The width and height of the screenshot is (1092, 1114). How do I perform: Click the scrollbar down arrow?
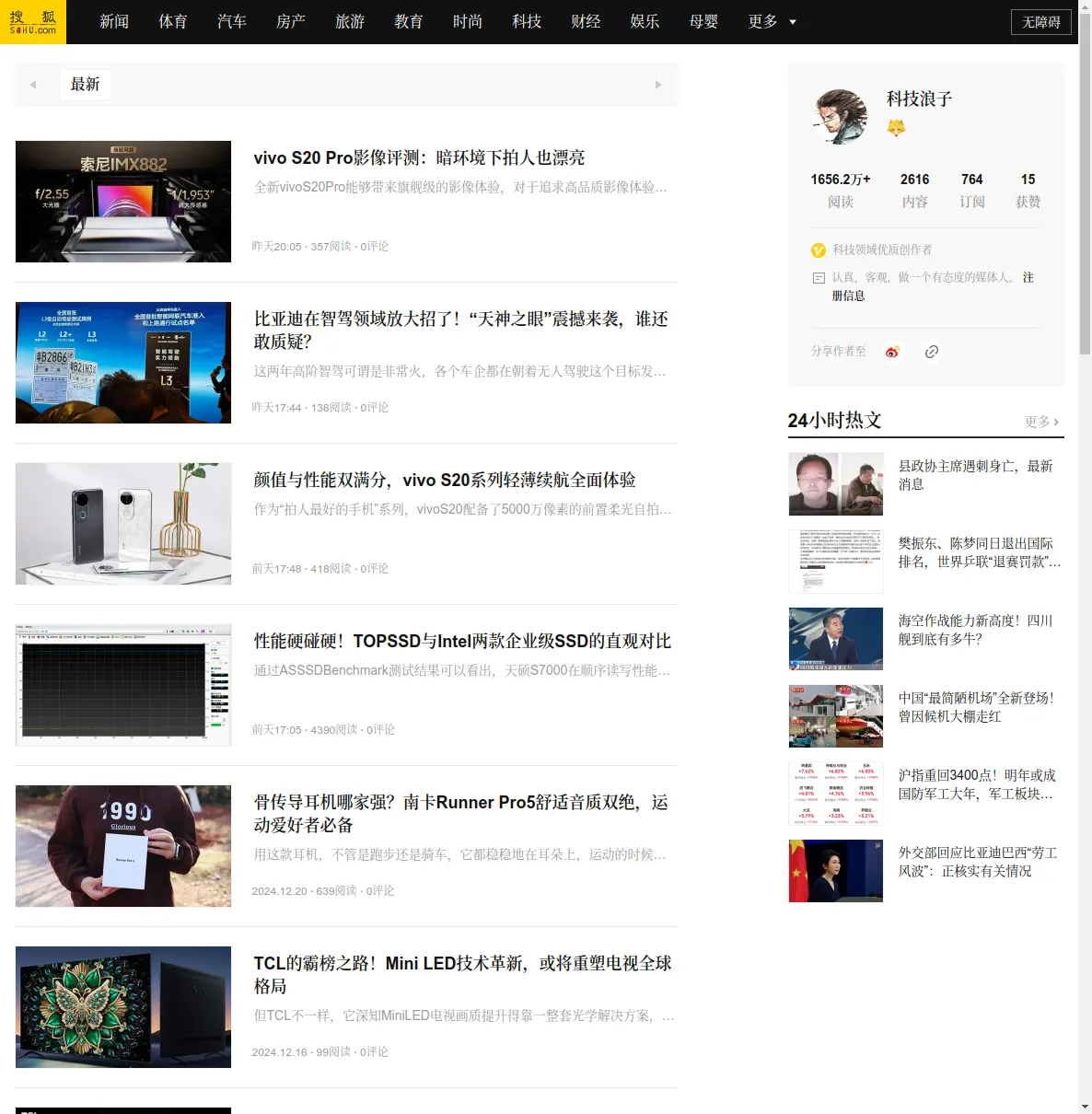click(1085, 1107)
